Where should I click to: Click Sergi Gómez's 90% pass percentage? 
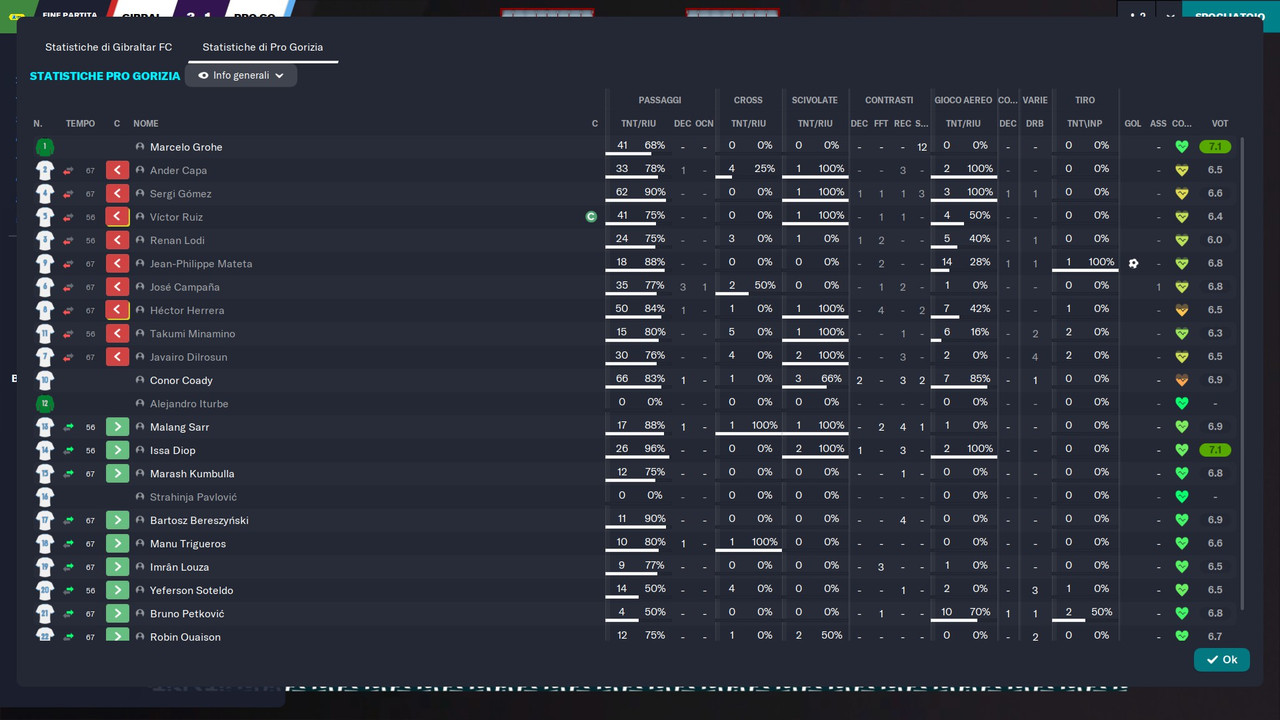655,192
